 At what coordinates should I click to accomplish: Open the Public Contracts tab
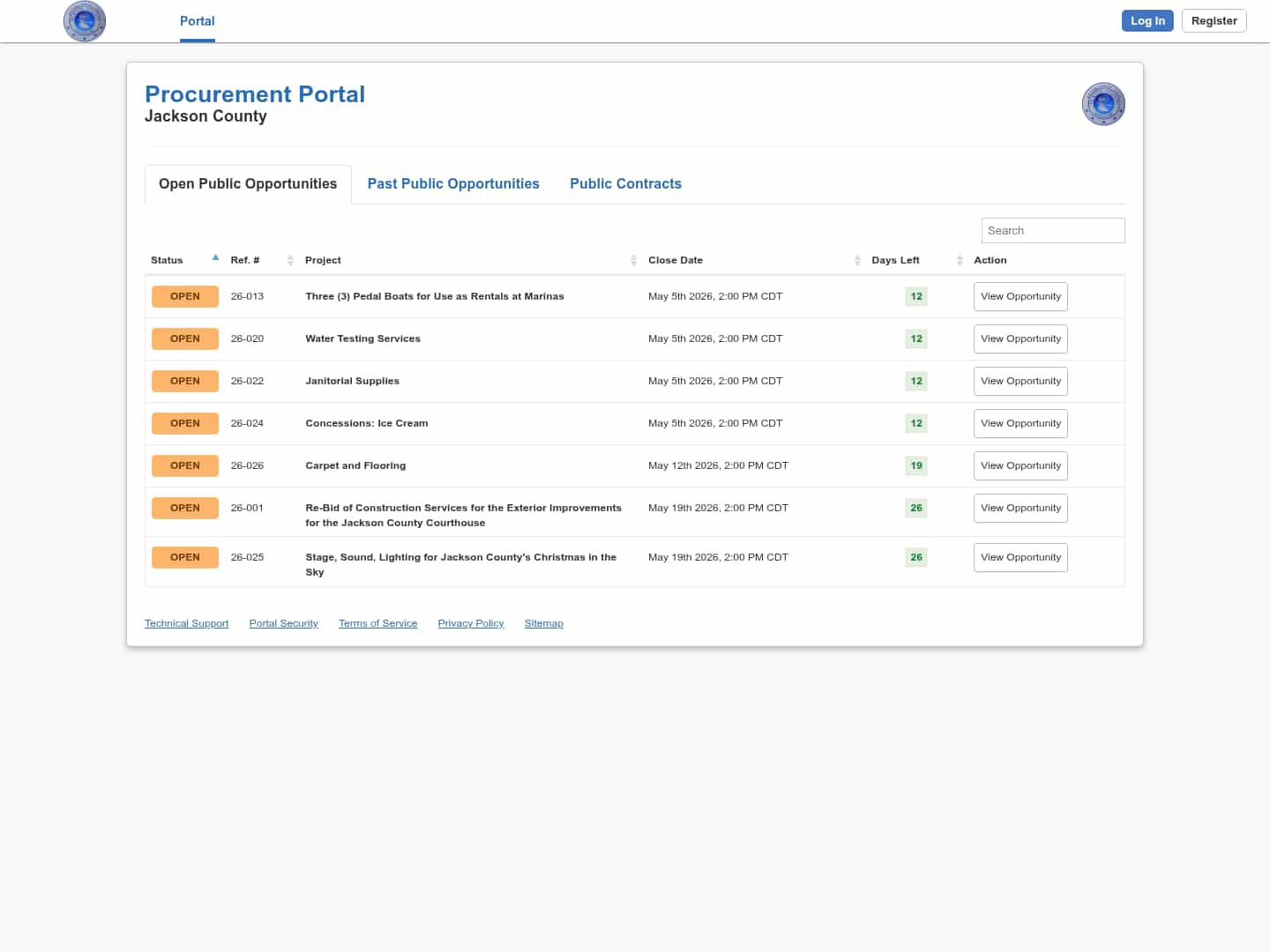pyautogui.click(x=625, y=183)
